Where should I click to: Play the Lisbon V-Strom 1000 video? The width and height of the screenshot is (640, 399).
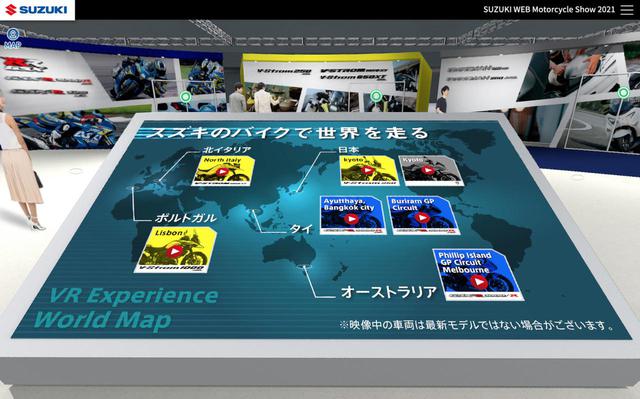pos(175,250)
